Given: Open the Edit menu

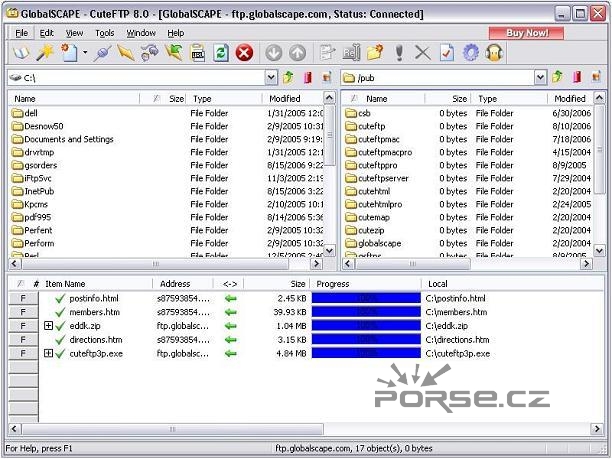Looking at the screenshot, I should click(x=46, y=33).
